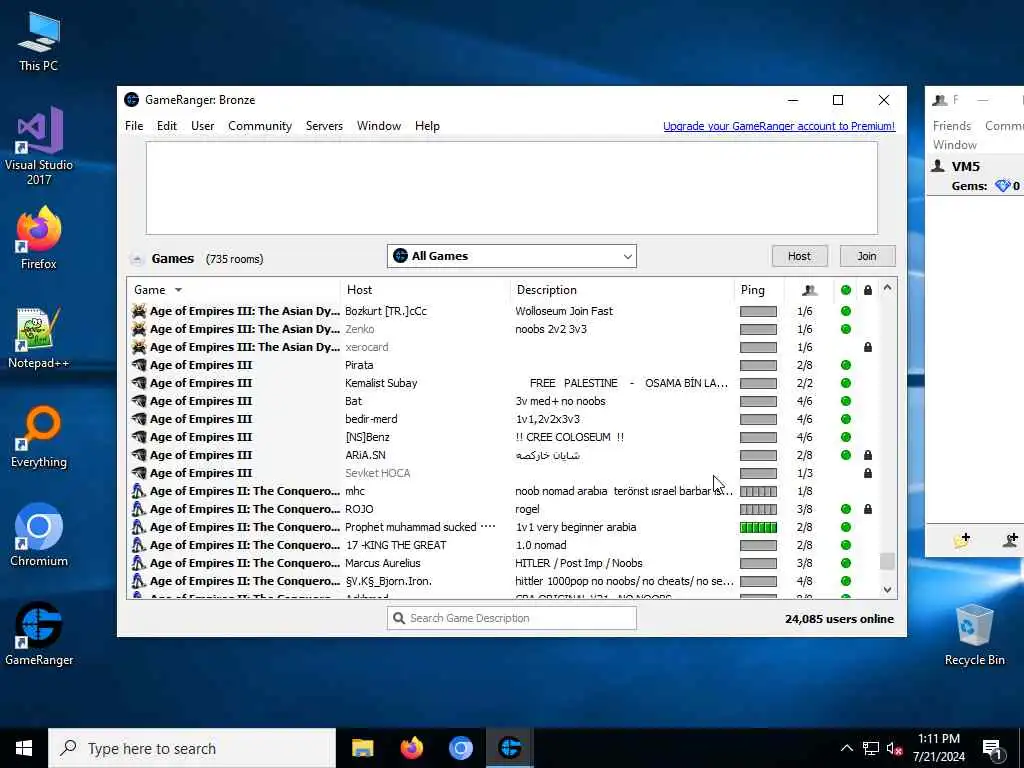Click the game list scrollbar thumb
The image size is (1024, 768).
[887, 562]
